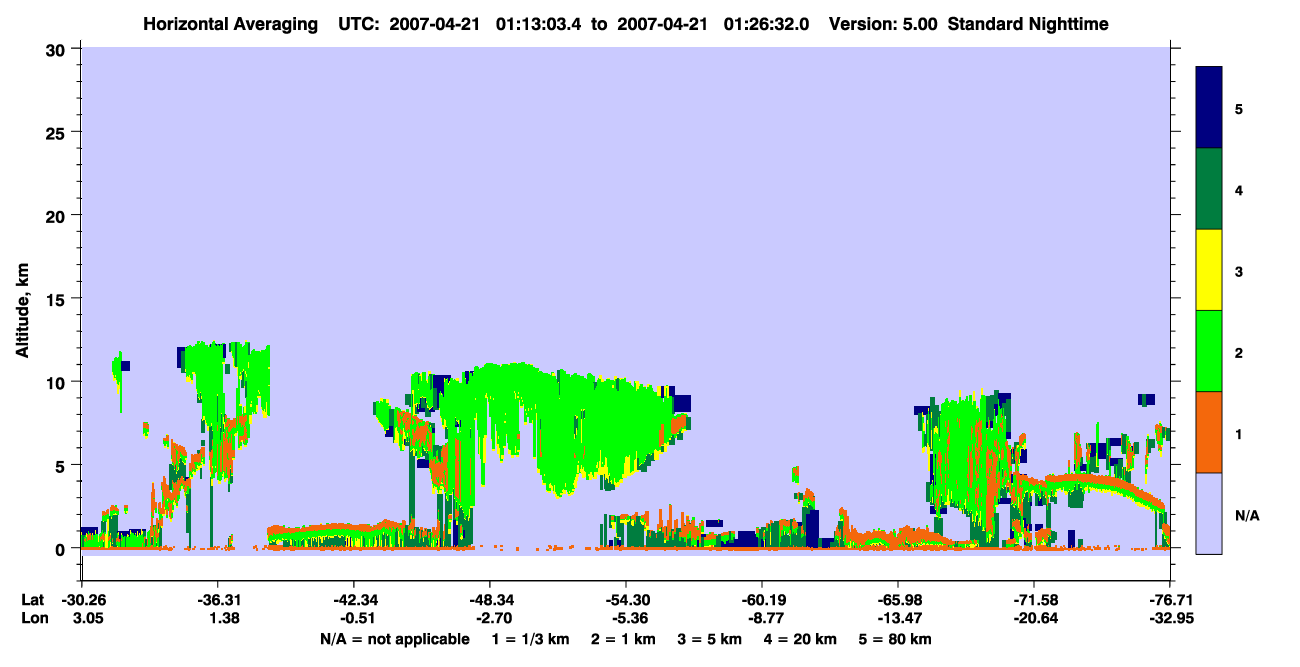Click the 'N/A = not applicable' legend text
The height and width of the screenshot is (667, 1300).
(x=394, y=639)
